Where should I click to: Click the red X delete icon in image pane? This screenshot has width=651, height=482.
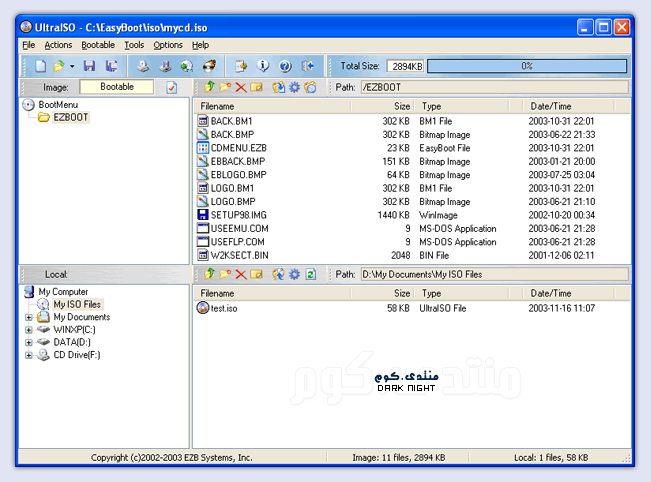click(x=240, y=87)
